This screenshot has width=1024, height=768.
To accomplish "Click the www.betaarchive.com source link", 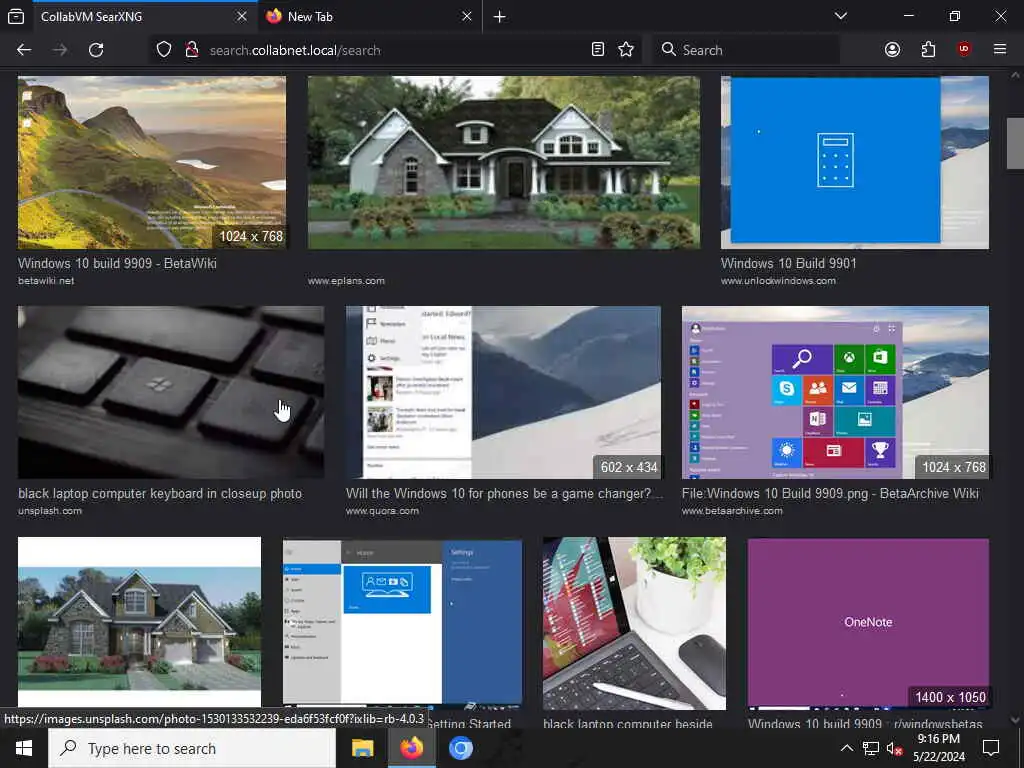I will point(732,511).
